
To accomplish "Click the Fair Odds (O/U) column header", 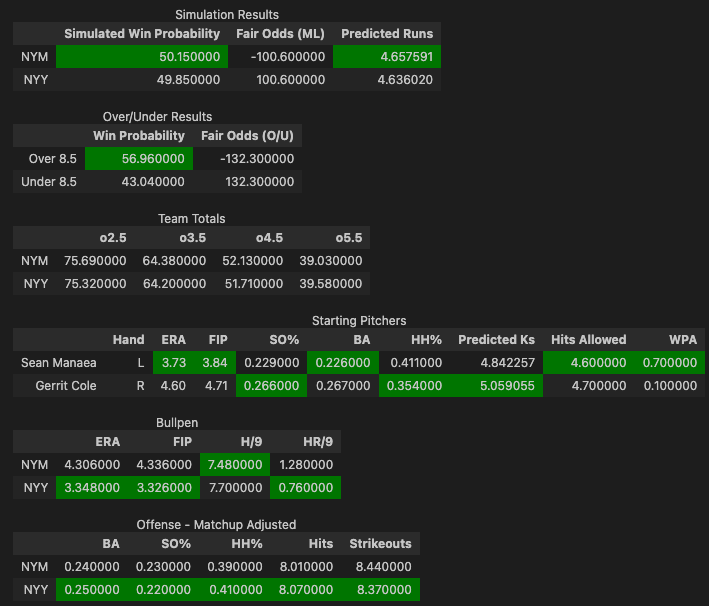I will [x=247, y=136].
